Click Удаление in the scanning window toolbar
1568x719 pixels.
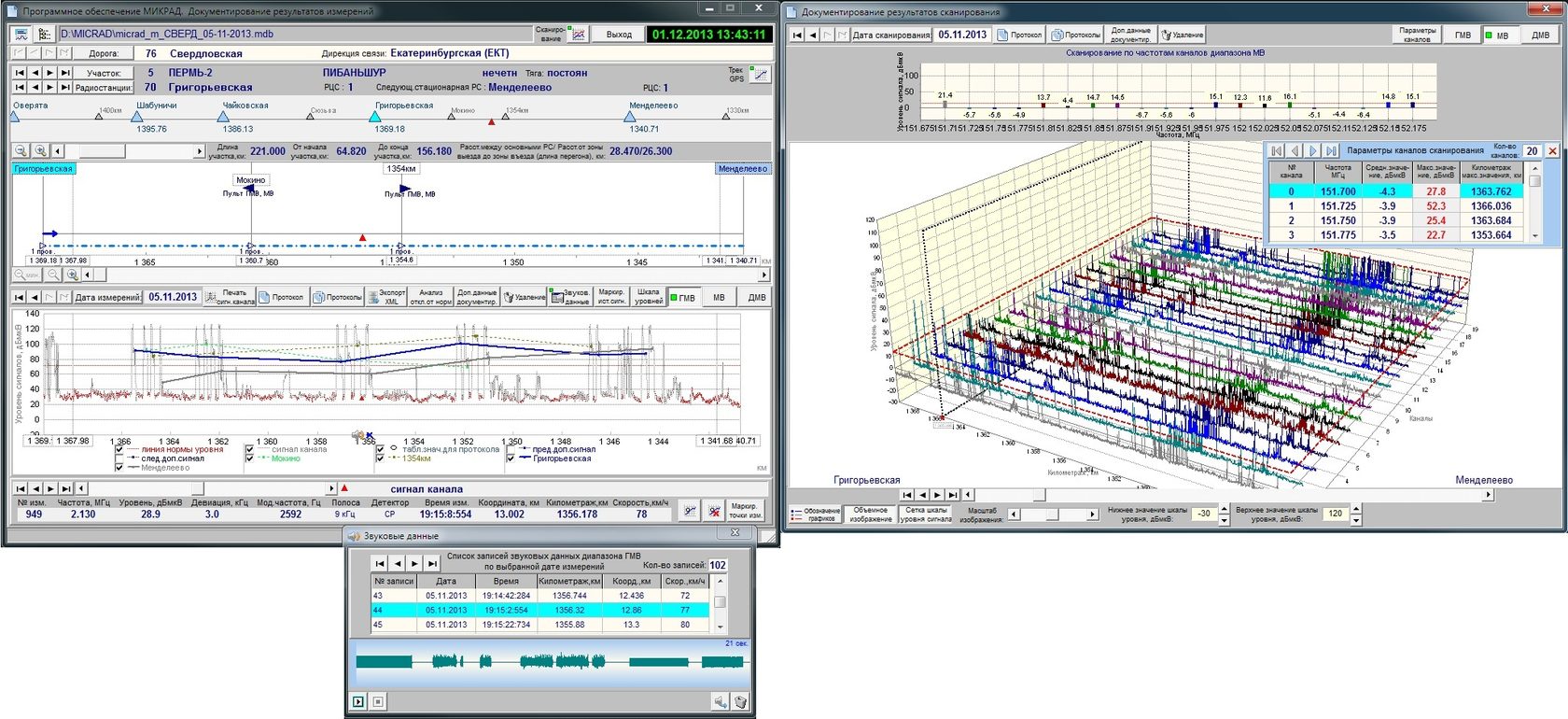(x=1182, y=35)
